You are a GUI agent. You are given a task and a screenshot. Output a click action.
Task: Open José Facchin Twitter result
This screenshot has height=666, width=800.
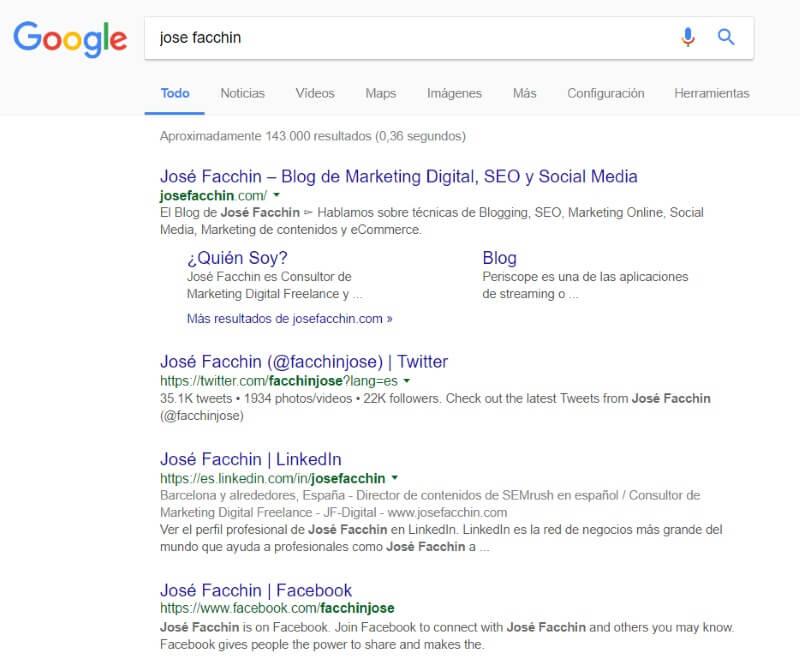tap(303, 361)
